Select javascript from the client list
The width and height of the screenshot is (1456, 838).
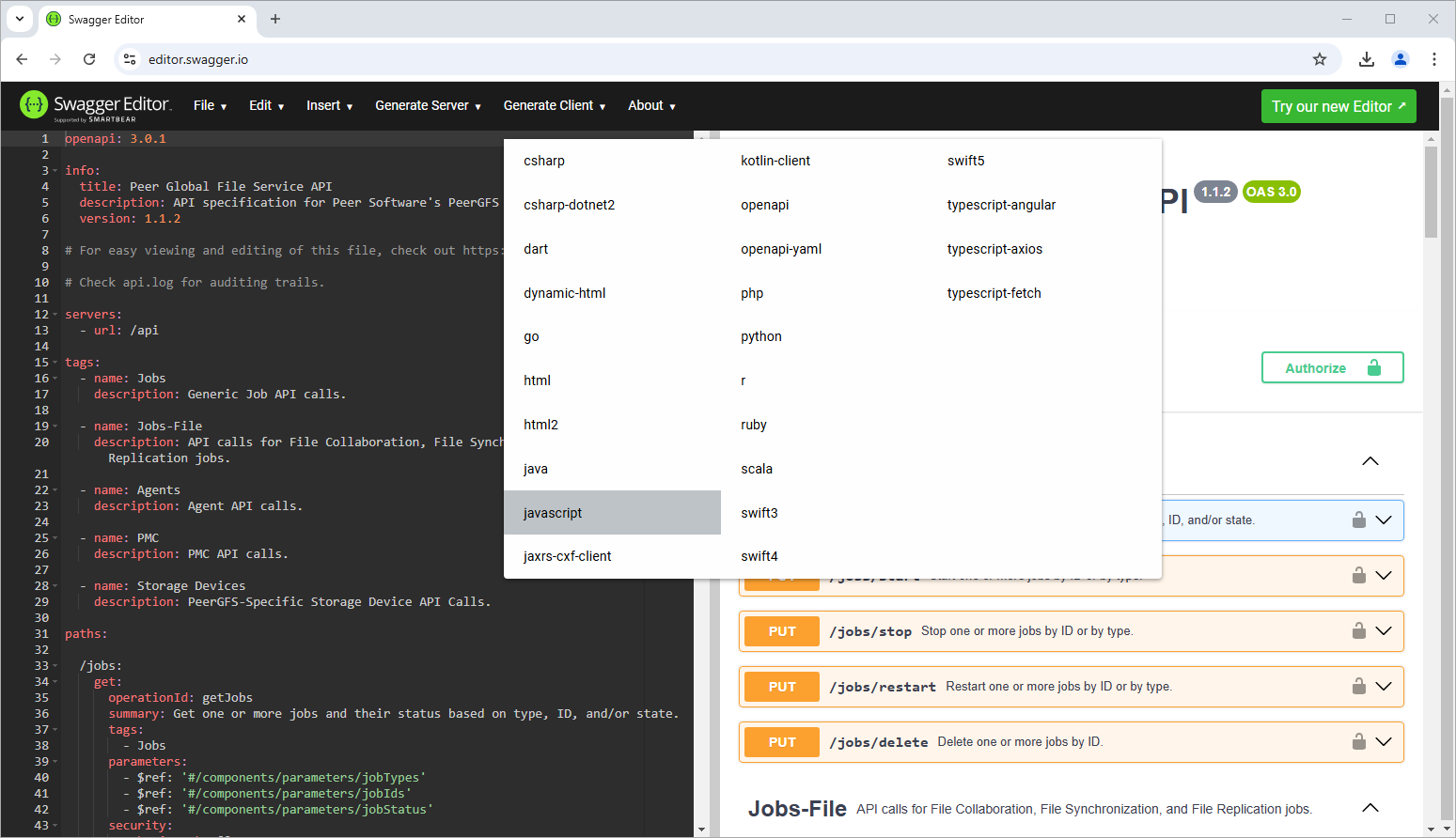click(x=553, y=513)
